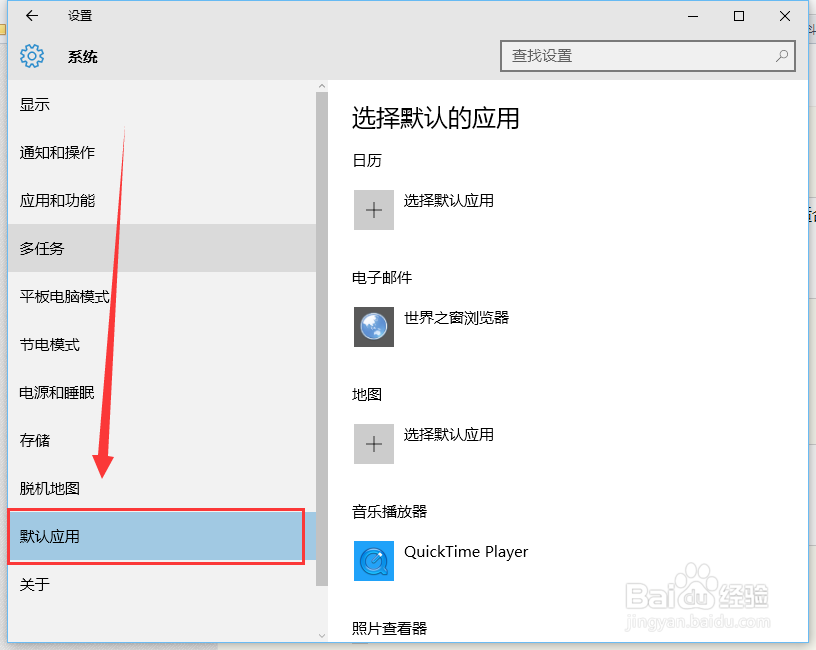Open 电源和睡眠 settings
Viewport: 816px width, 650px height.
162,392
